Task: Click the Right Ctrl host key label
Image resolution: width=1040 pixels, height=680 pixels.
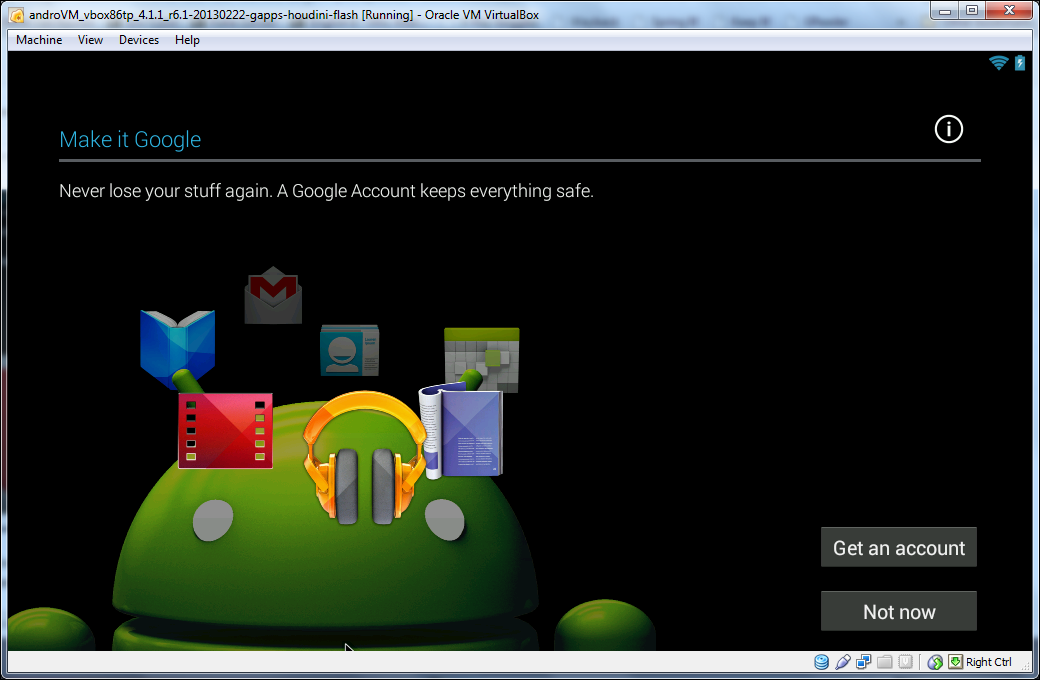Action: (x=988, y=661)
